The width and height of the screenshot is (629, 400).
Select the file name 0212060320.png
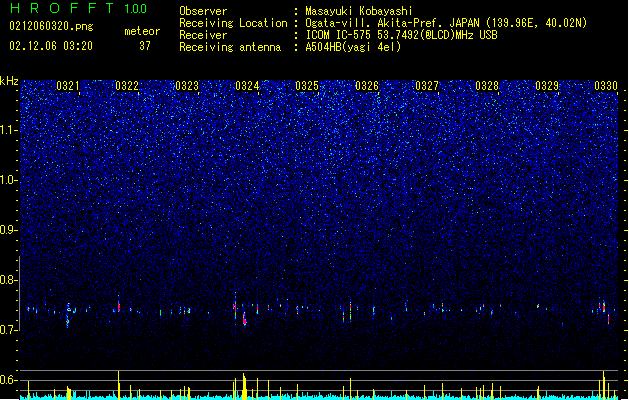51,26
